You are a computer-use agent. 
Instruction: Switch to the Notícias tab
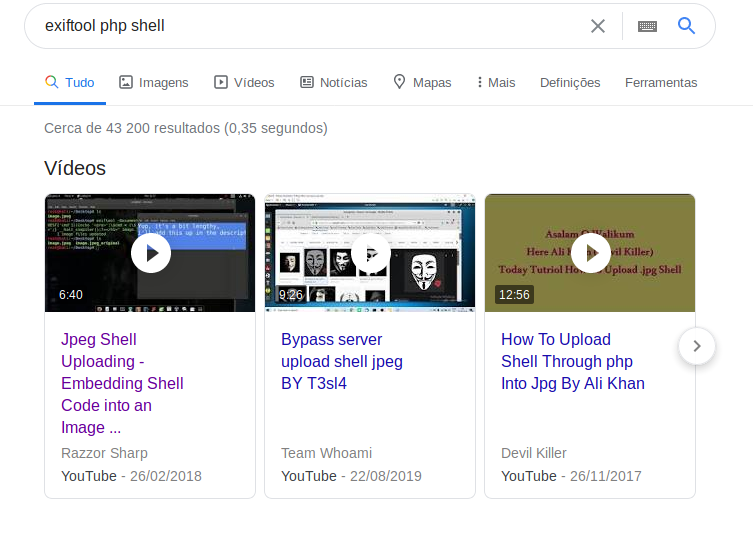(334, 83)
